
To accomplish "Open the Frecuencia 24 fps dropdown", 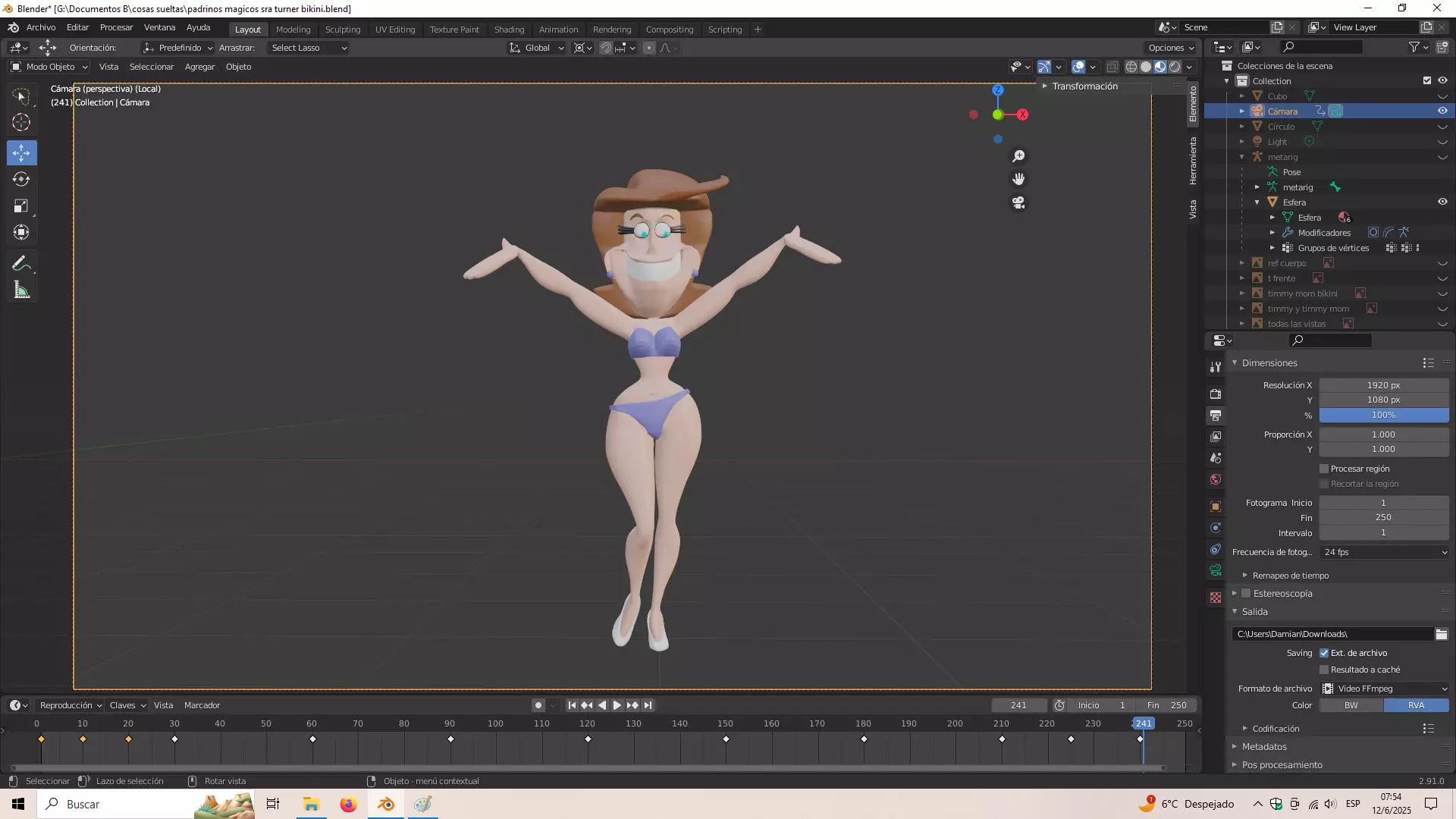I will click(1385, 552).
